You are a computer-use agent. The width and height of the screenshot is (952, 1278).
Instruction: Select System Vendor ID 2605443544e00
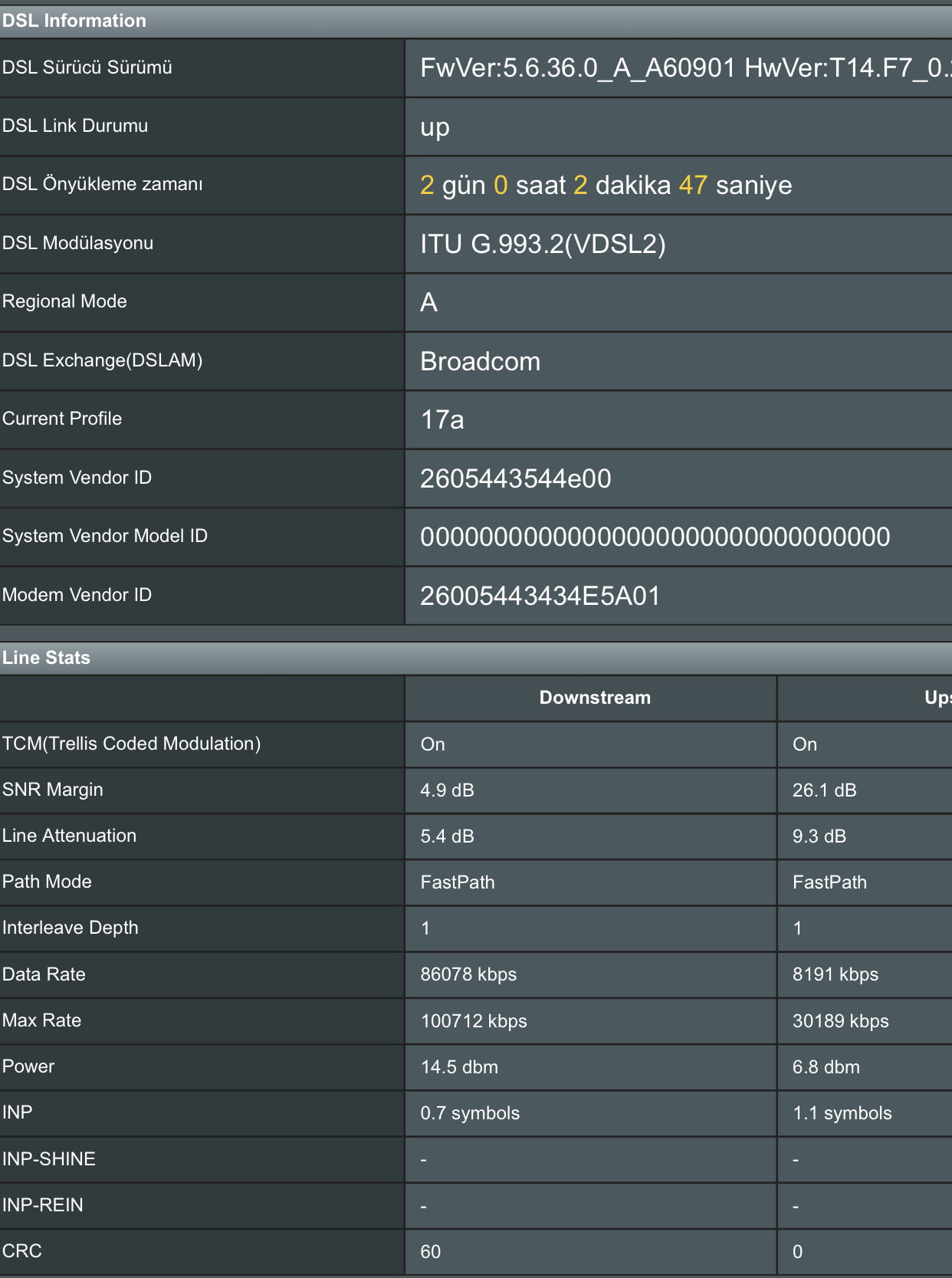coord(515,479)
